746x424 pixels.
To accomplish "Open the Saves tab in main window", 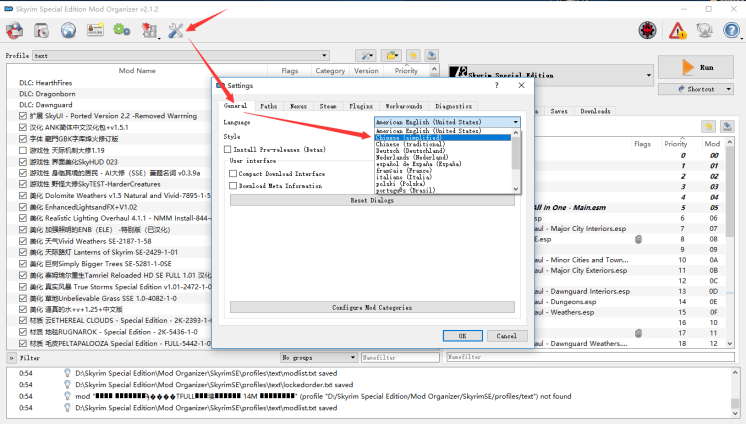I will [559, 111].
